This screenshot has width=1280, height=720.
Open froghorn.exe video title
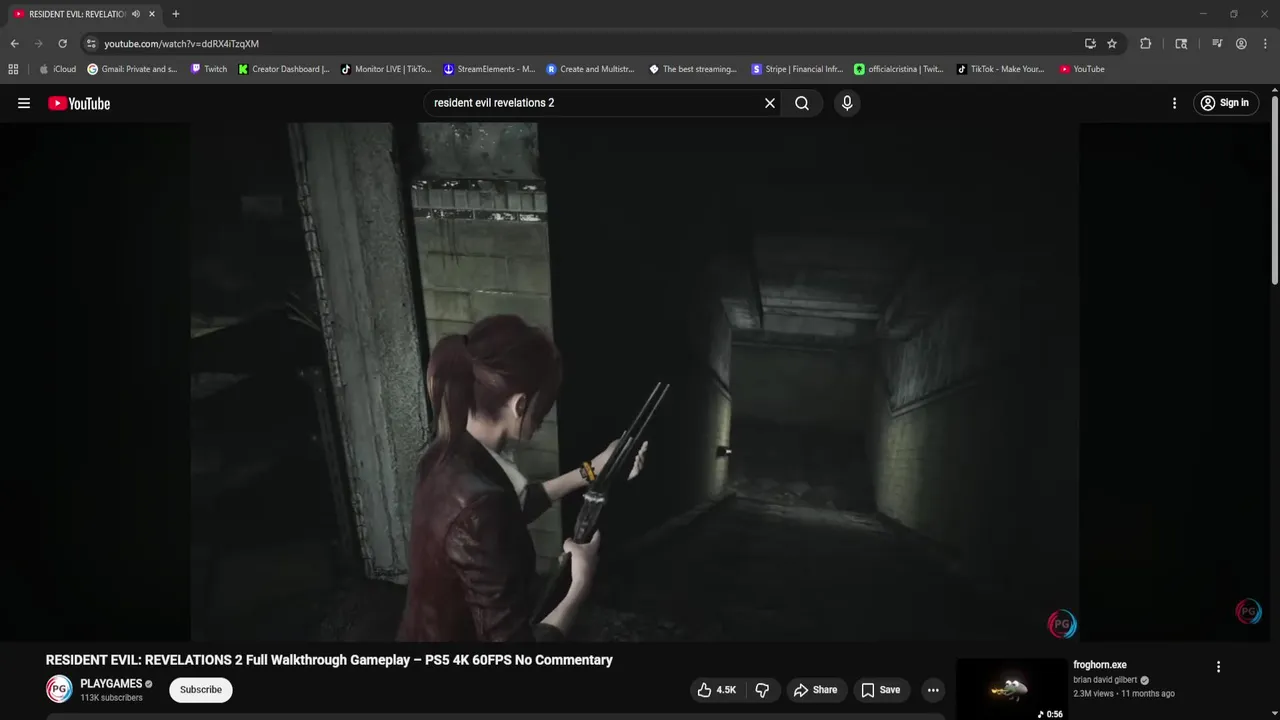click(1100, 665)
